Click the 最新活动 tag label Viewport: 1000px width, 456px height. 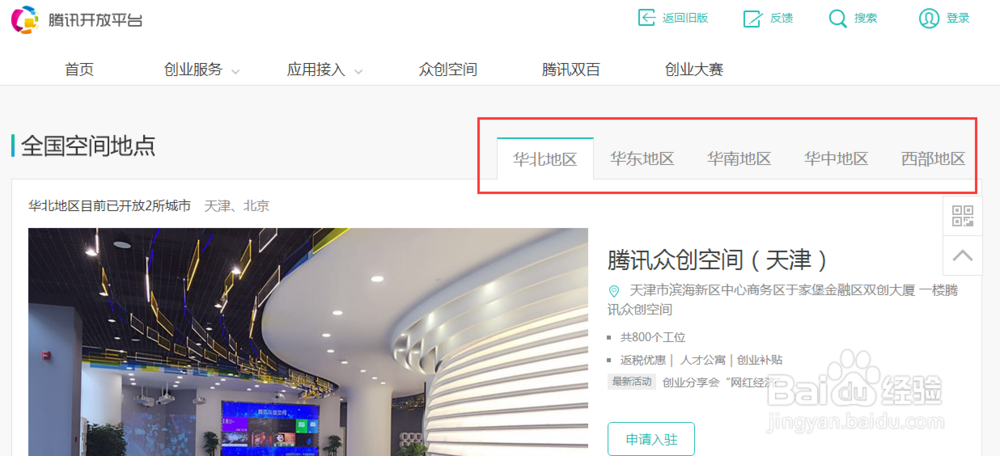click(x=632, y=382)
